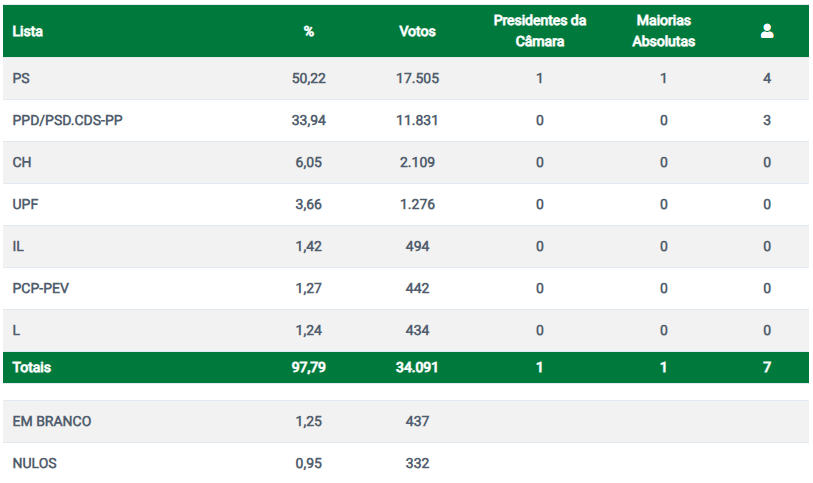Click total seats value 7
The width and height of the screenshot is (813, 483).
tap(767, 367)
